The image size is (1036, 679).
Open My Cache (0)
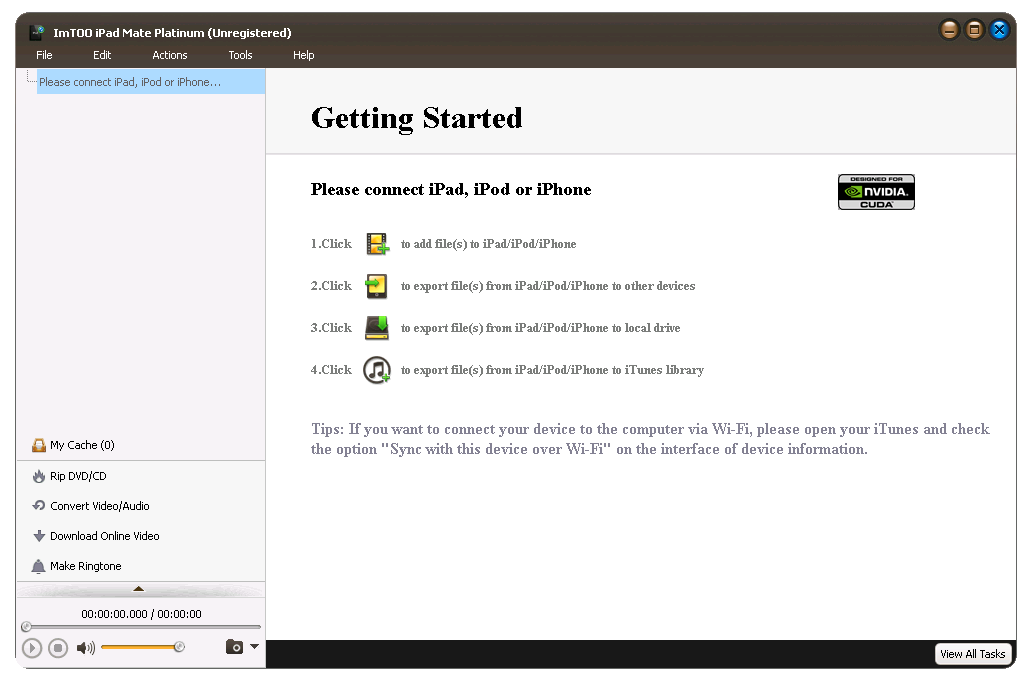(x=83, y=445)
